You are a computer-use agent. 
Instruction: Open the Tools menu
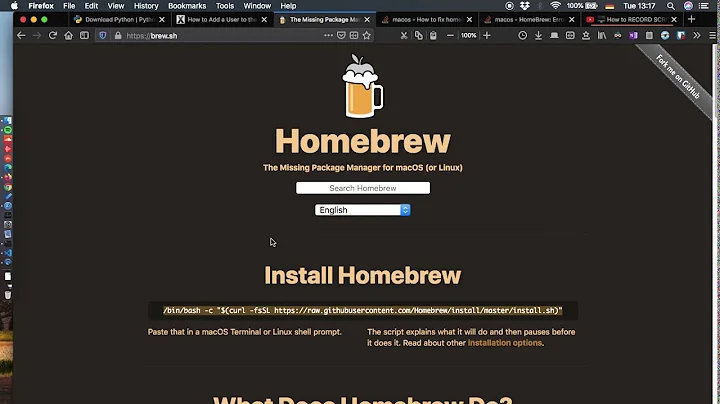pos(225,6)
